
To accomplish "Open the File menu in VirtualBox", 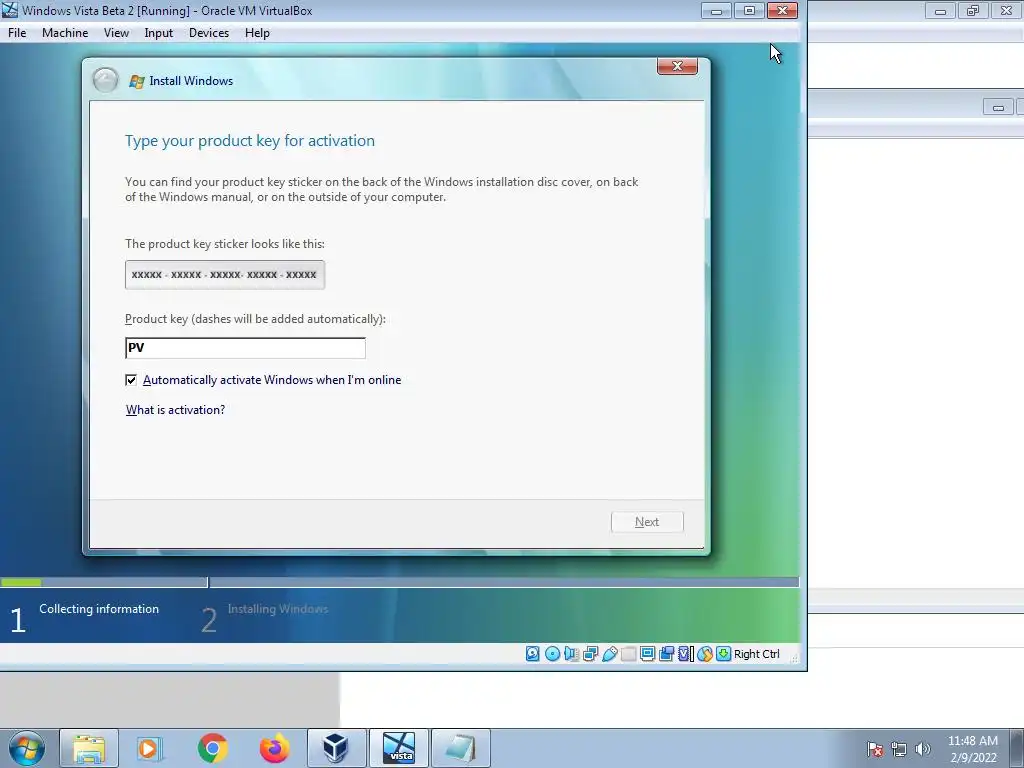I will click(x=17, y=33).
